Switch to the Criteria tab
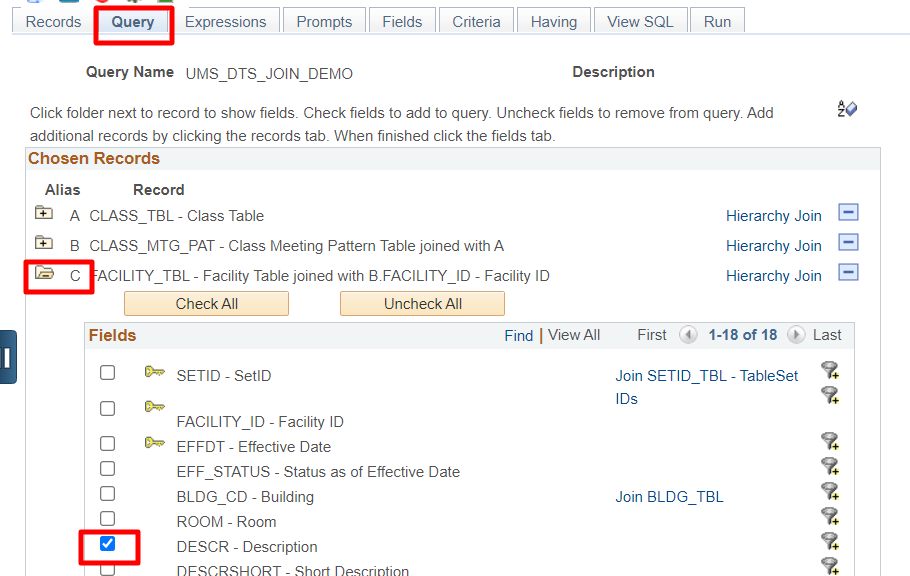Viewport: 910px width, 576px height. pos(476,21)
